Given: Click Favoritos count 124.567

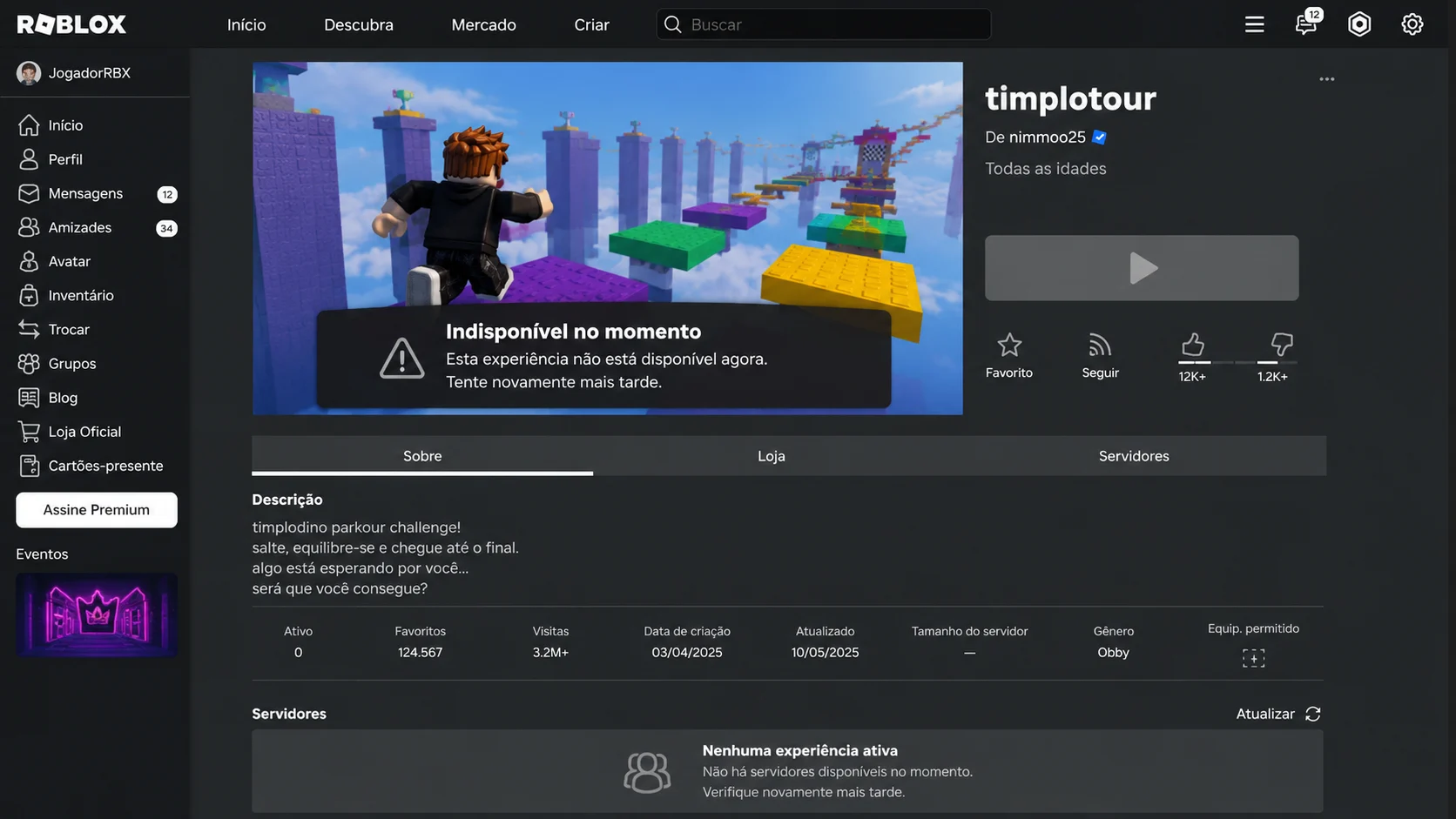Looking at the screenshot, I should click(x=420, y=653).
